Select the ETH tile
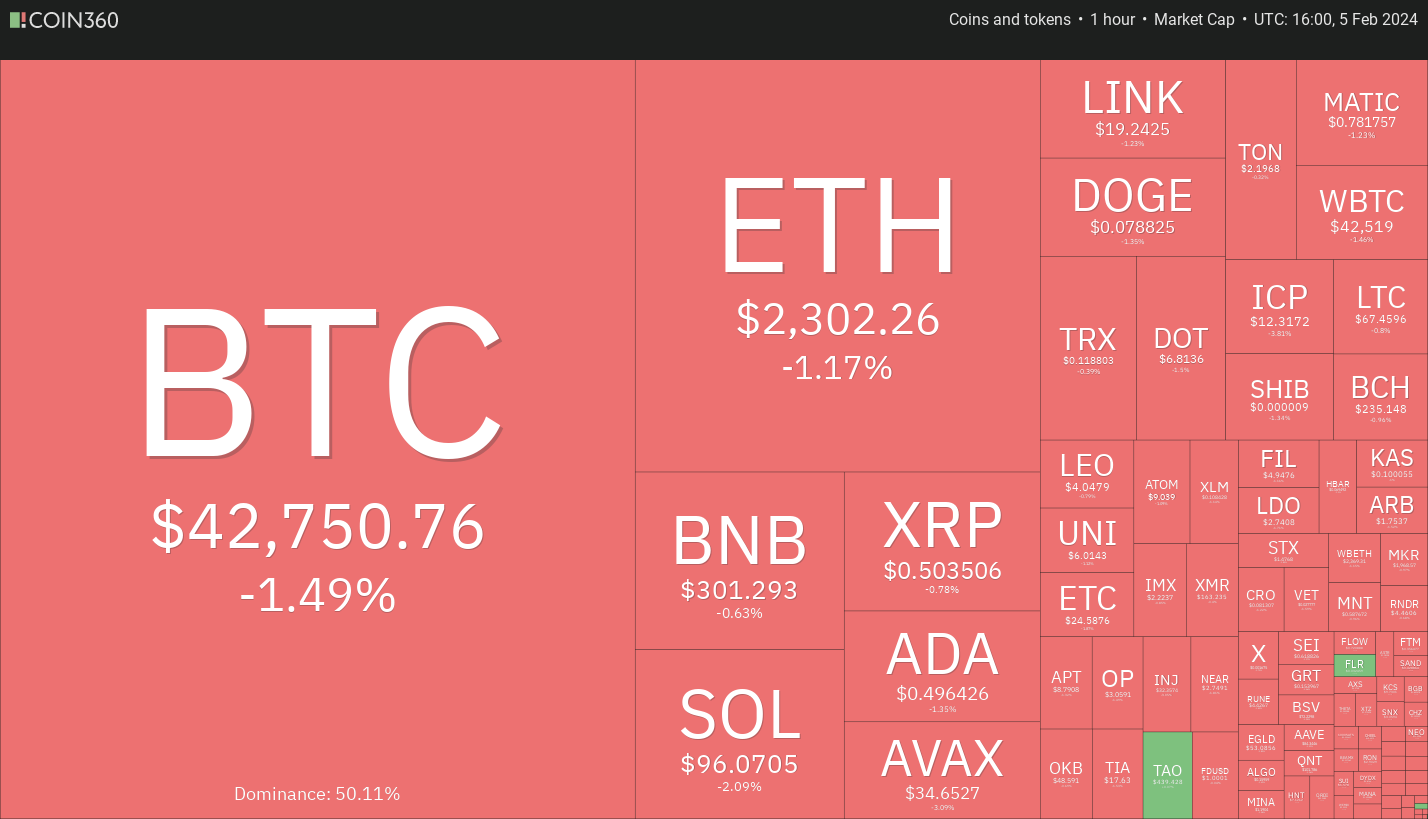Screen dimensions: 1428x819 click(838, 266)
